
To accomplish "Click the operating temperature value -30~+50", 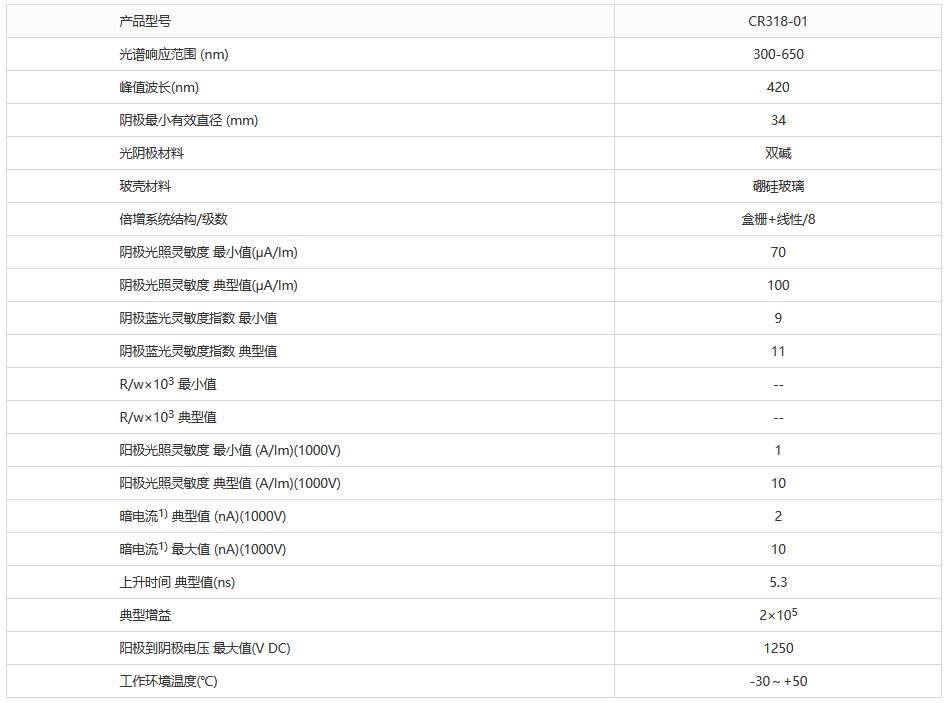I will [778, 681].
